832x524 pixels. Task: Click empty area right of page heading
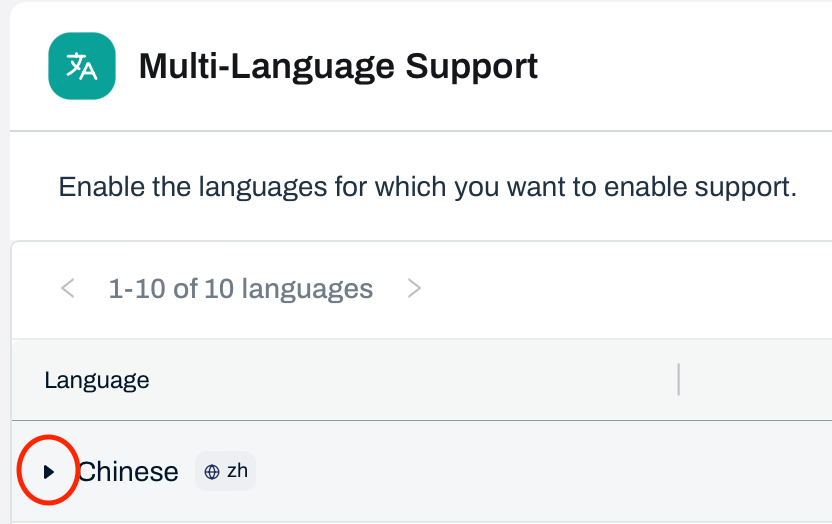[x=690, y=67]
